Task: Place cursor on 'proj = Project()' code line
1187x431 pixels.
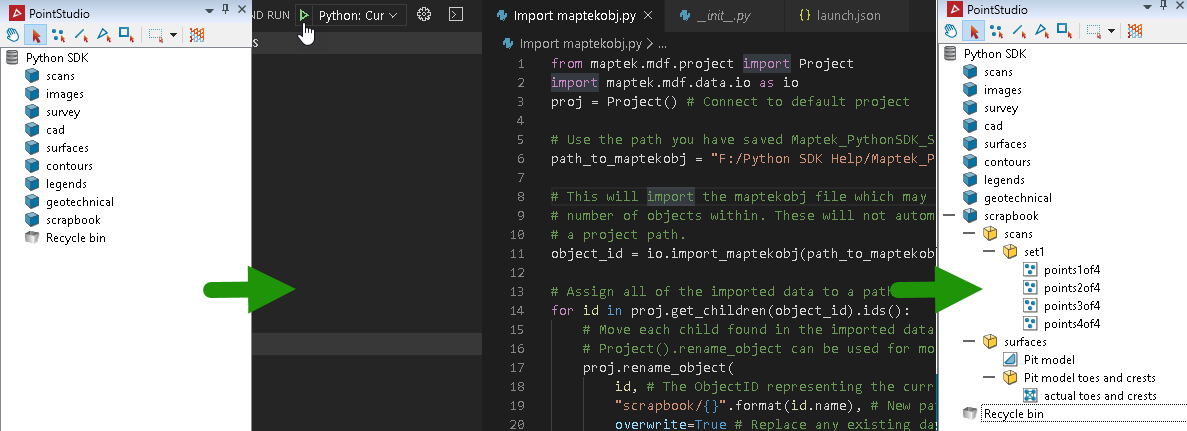Action: coord(730,102)
